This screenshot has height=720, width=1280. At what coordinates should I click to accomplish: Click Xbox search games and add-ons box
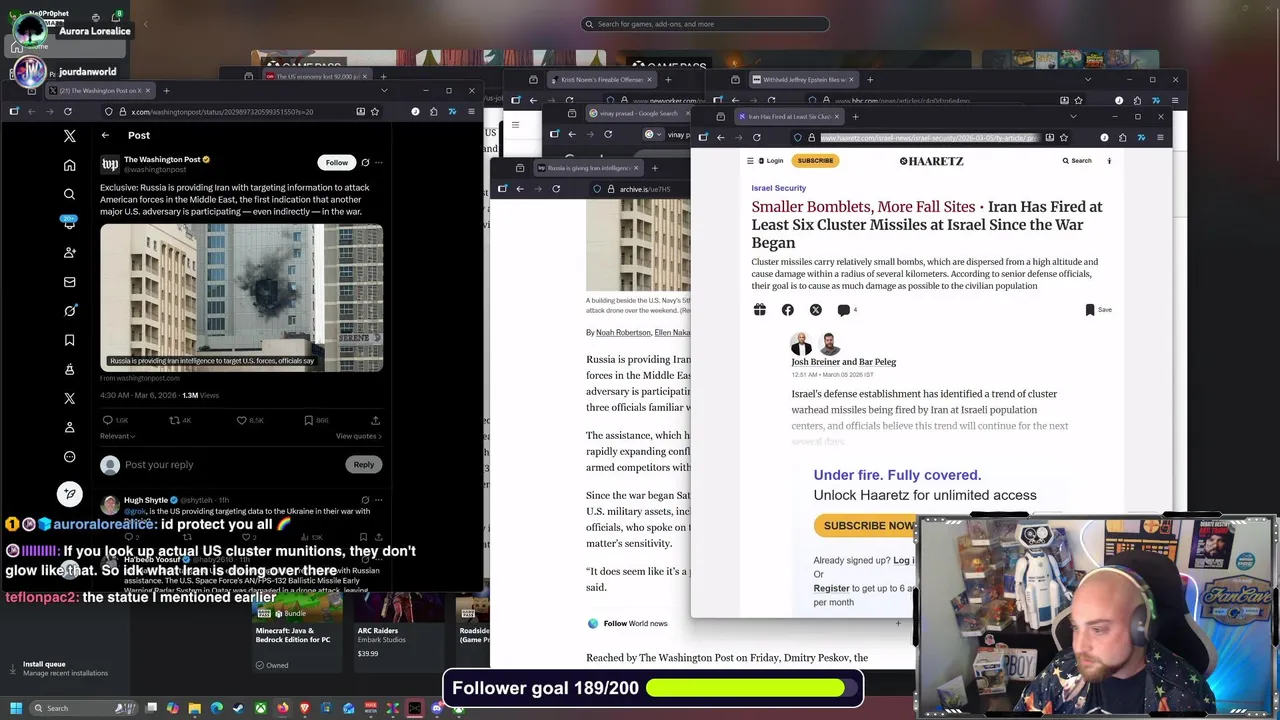705,24
